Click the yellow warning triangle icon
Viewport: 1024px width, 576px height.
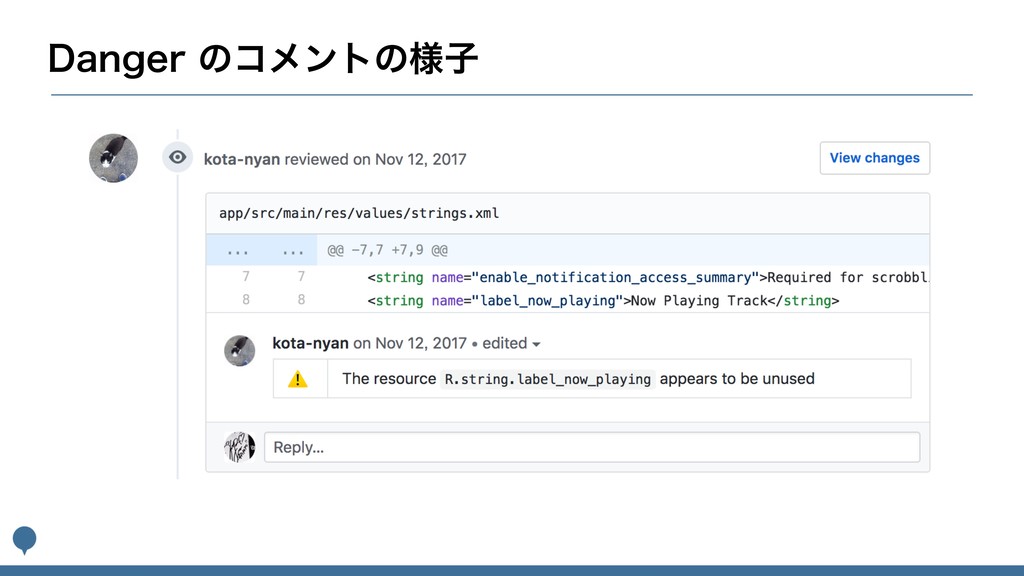click(x=298, y=379)
